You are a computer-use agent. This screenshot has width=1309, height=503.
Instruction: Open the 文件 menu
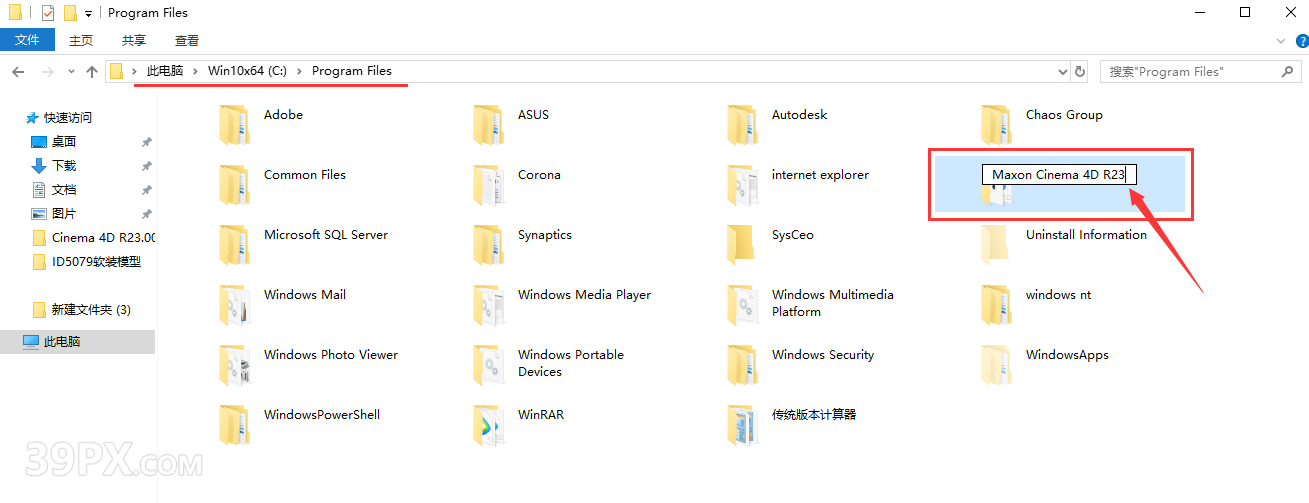27,40
